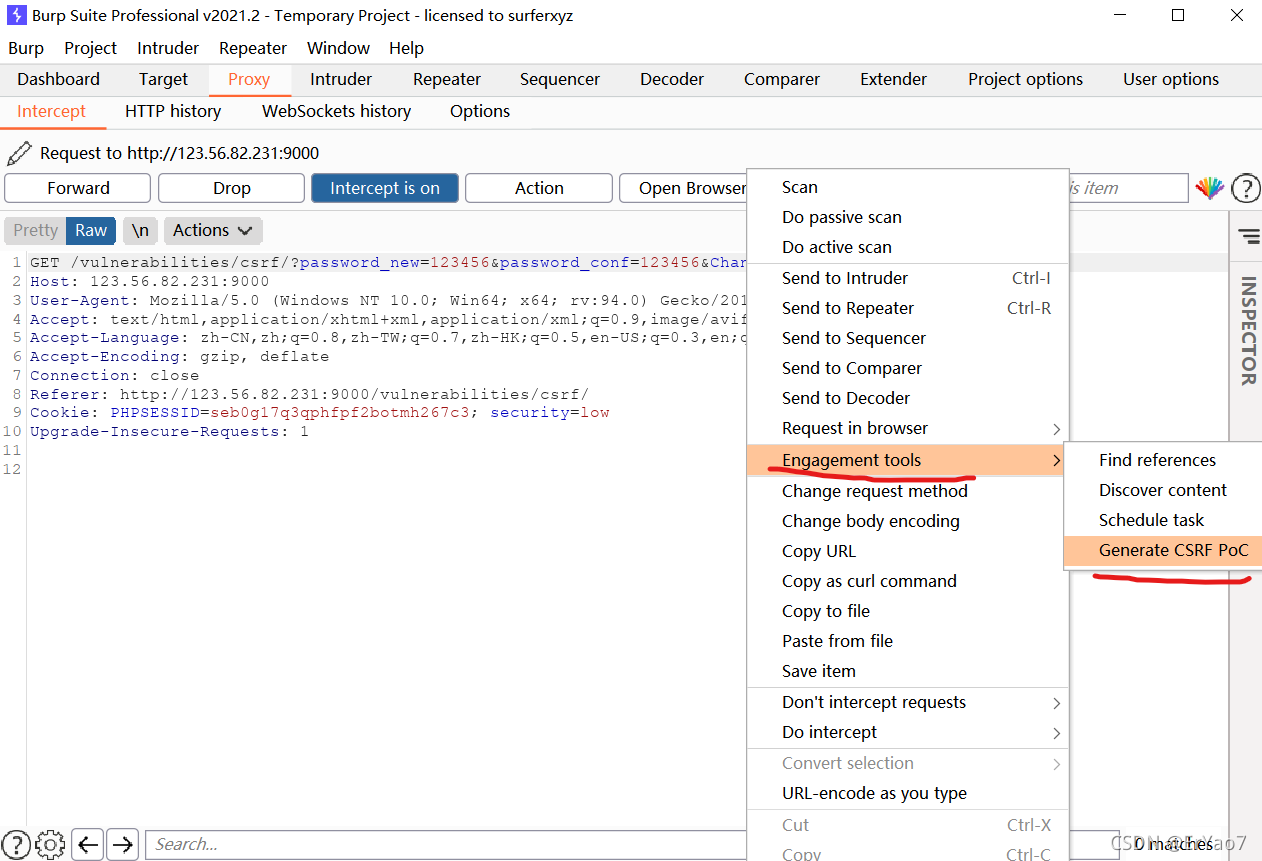Click the Open Browser button

[684, 188]
